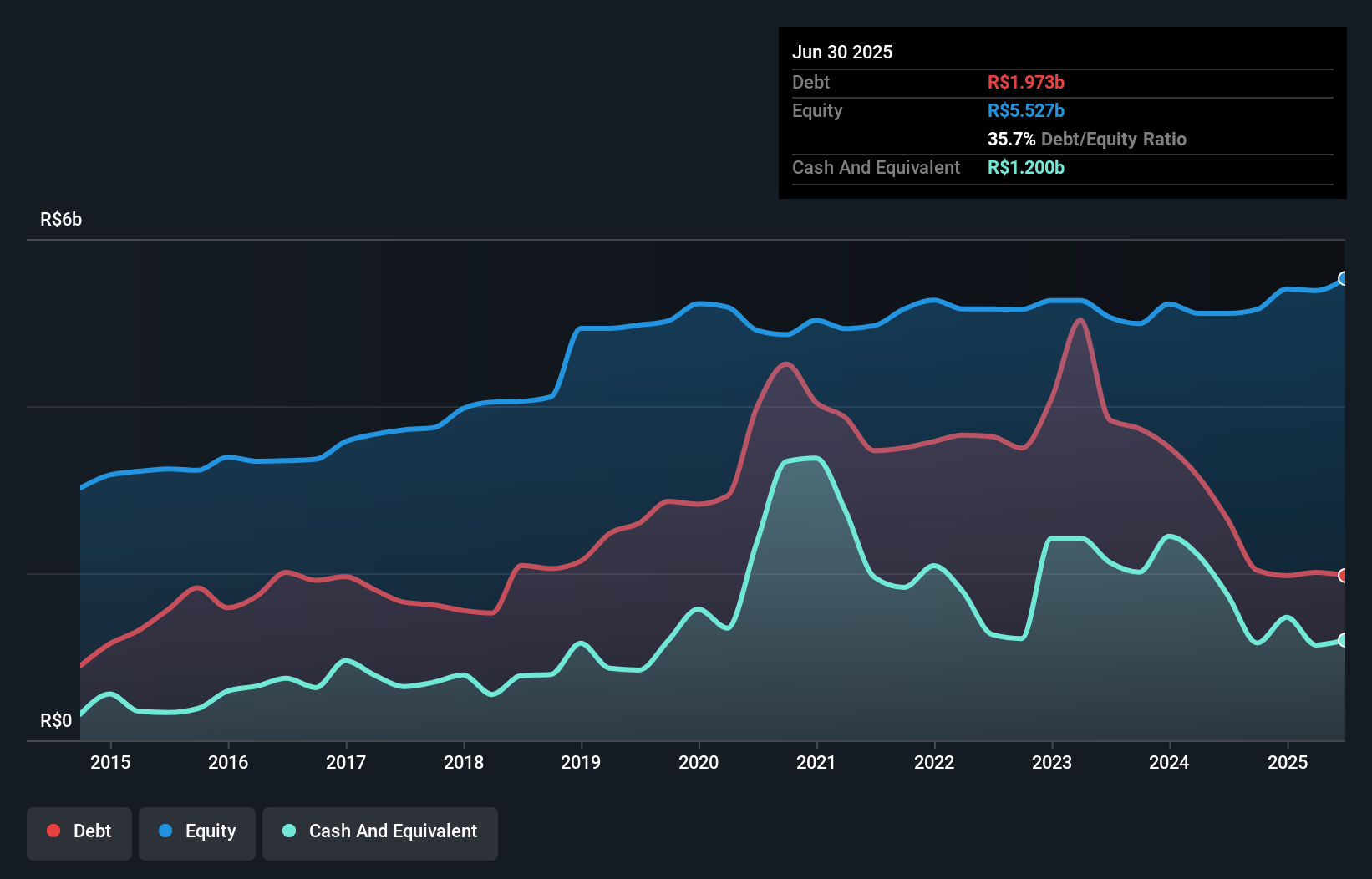Select the red Debt endpoint marker on chart
The height and width of the screenshot is (879, 1372).
coord(1343,576)
